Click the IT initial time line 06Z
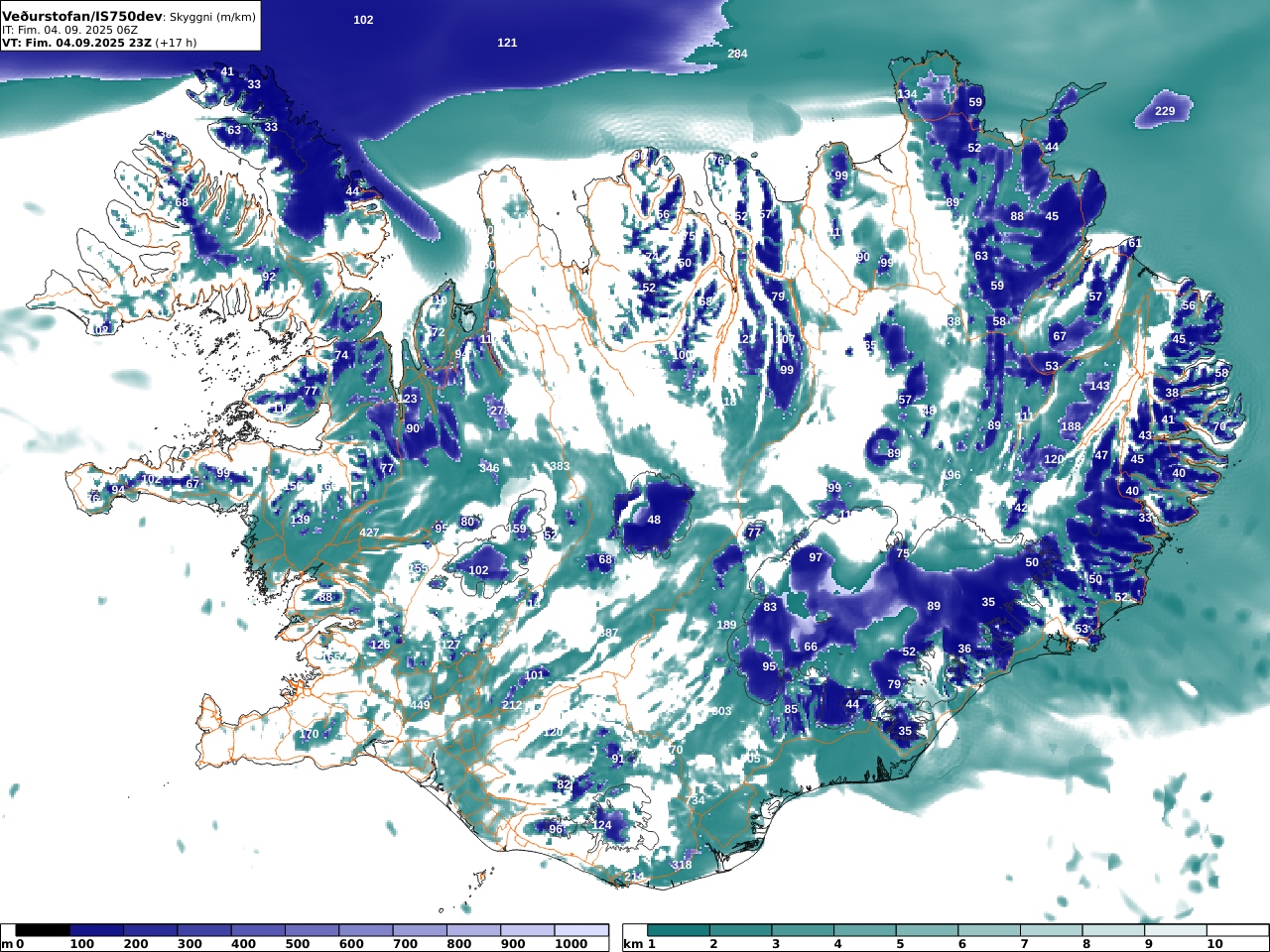Image resolution: width=1270 pixels, height=952 pixels. coord(69,30)
